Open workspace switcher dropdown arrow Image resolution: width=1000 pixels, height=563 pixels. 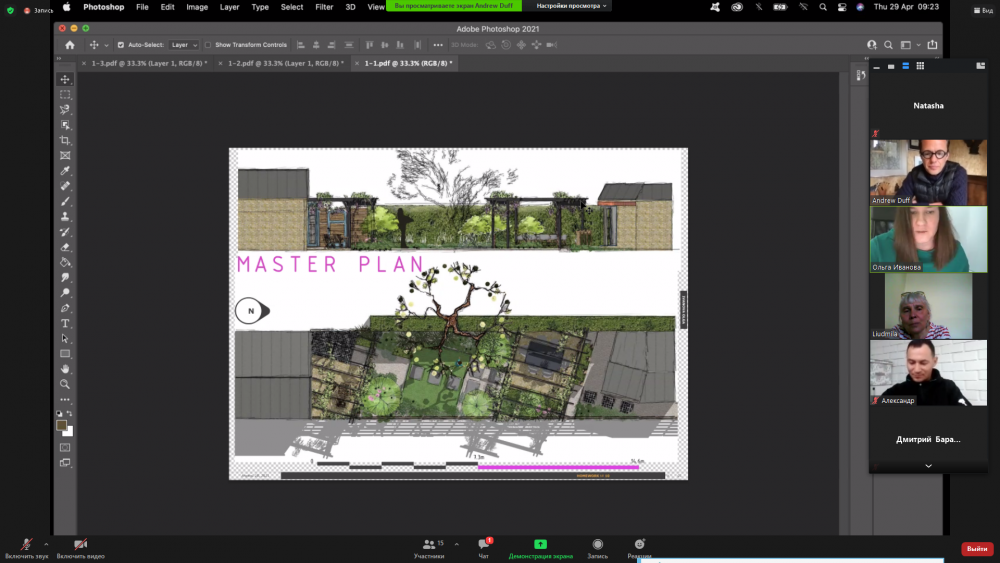pos(918,45)
